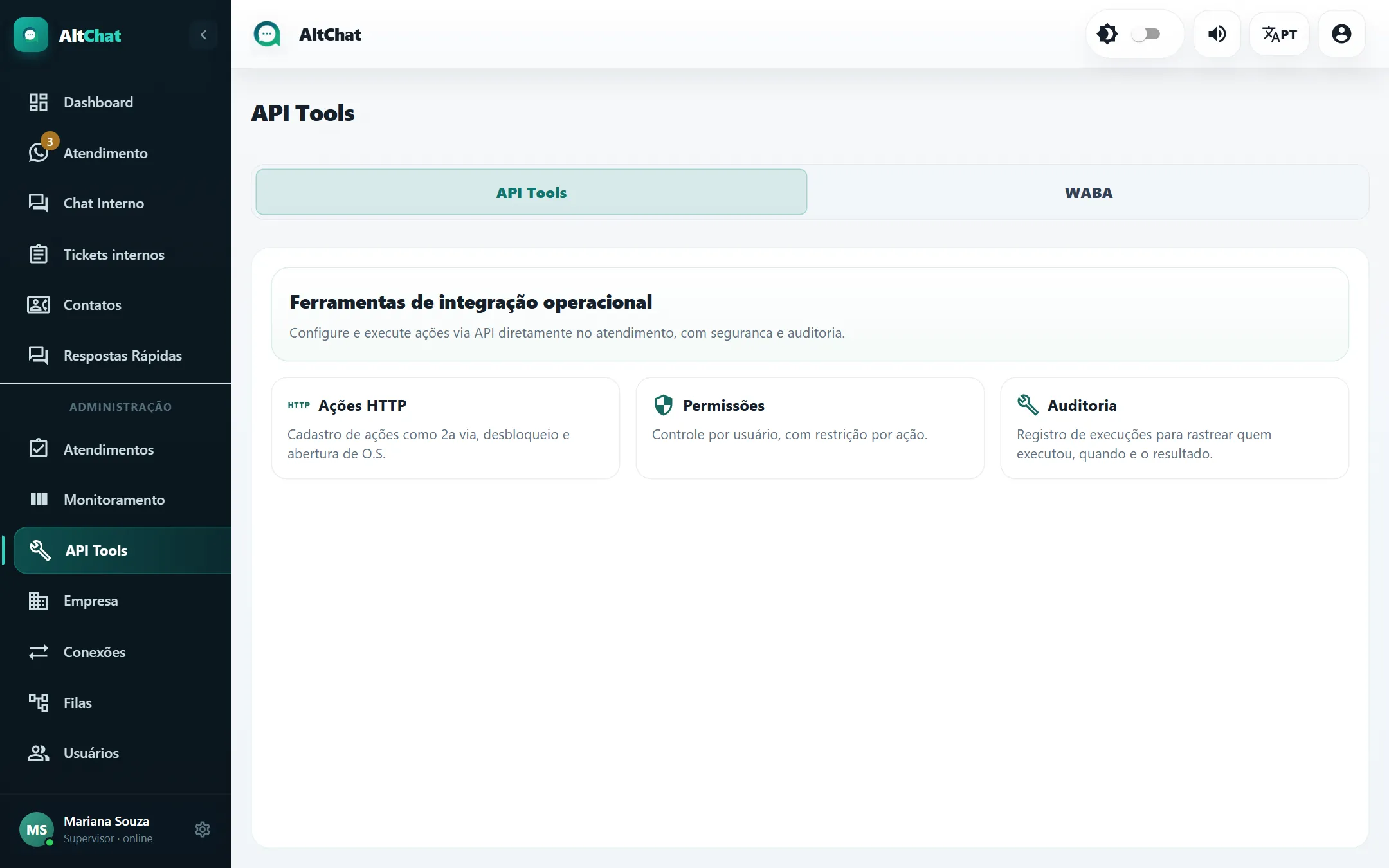Click the AltChat header logo icon
The width and height of the screenshot is (1389, 868).
(267, 34)
